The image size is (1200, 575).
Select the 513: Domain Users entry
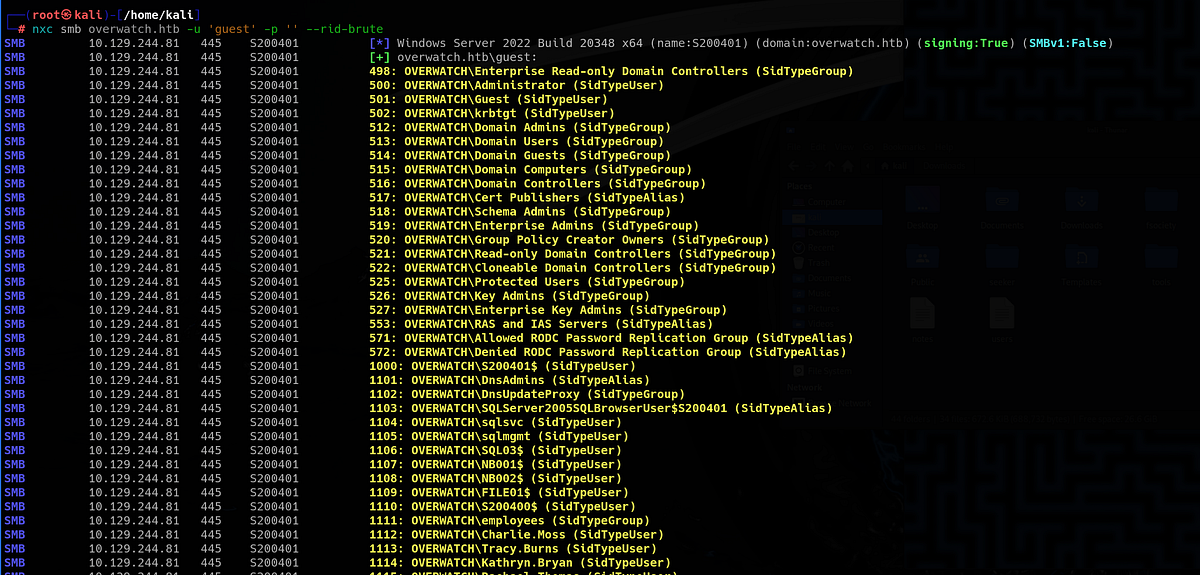point(516,142)
